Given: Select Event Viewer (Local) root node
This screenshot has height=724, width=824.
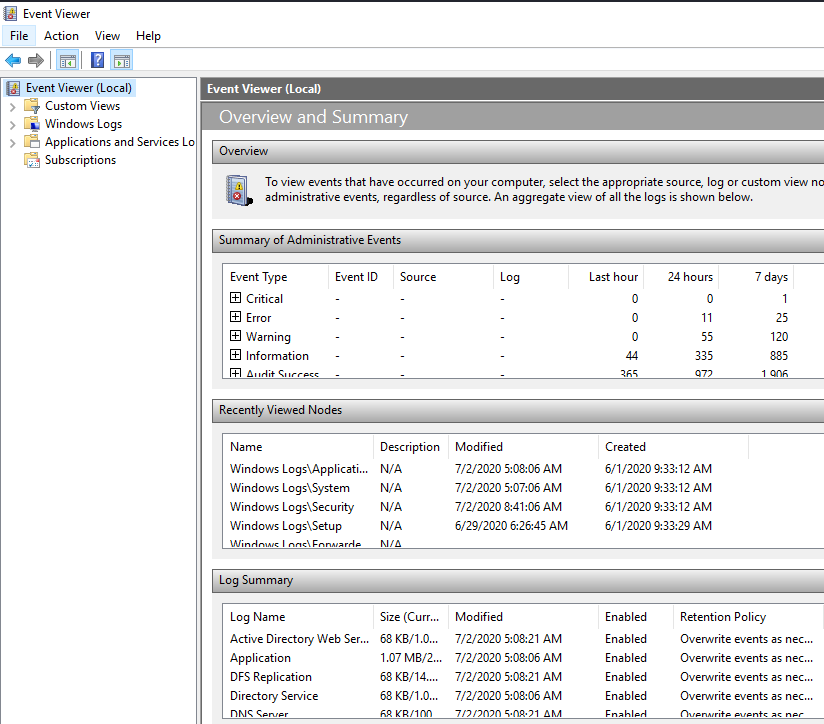Looking at the screenshot, I should coord(78,88).
